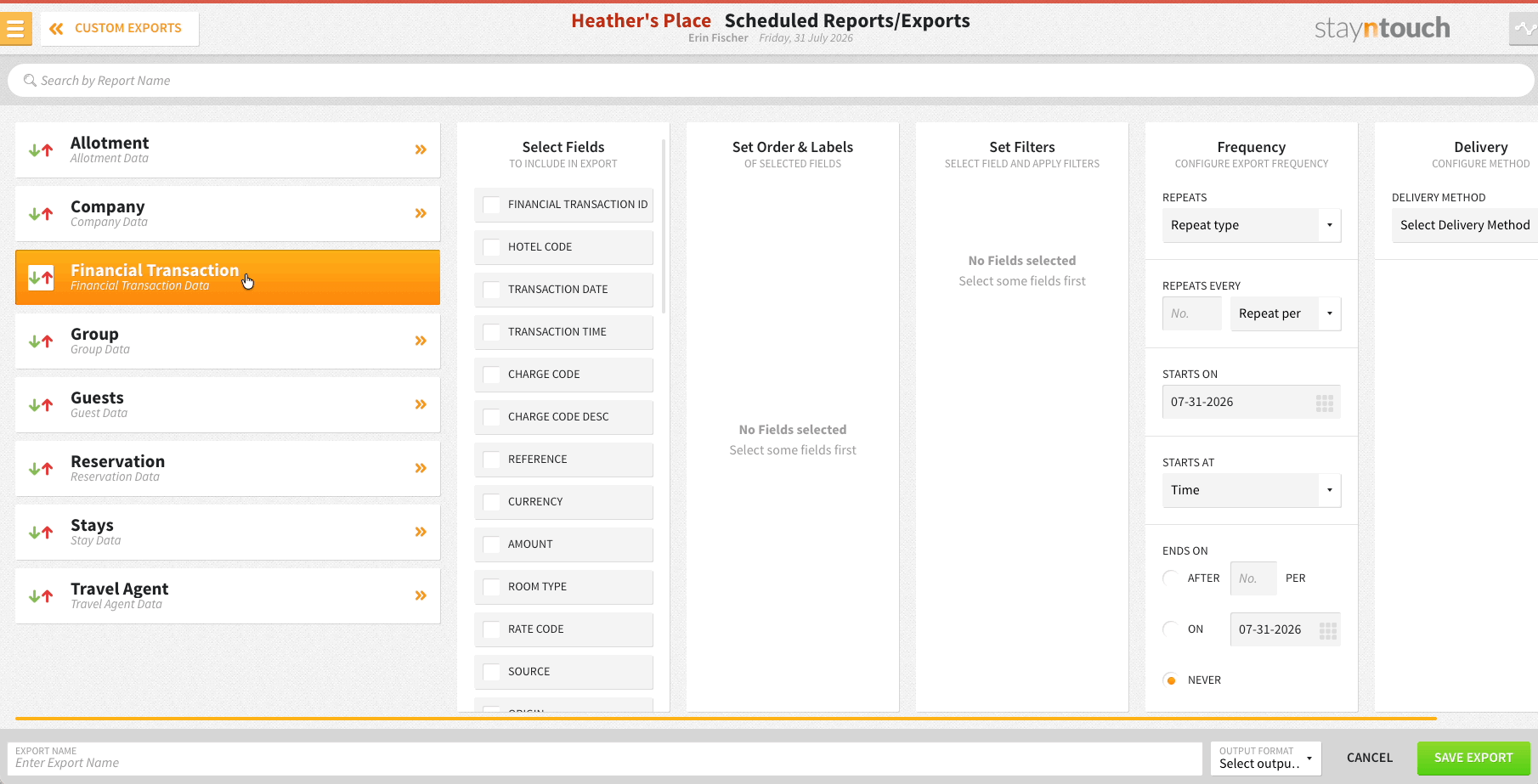Select the After radio button under Ends On

[x=1171, y=578]
